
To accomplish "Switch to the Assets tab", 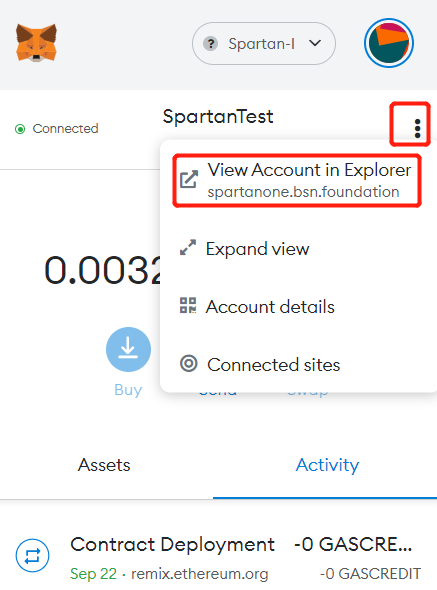I will [x=104, y=465].
